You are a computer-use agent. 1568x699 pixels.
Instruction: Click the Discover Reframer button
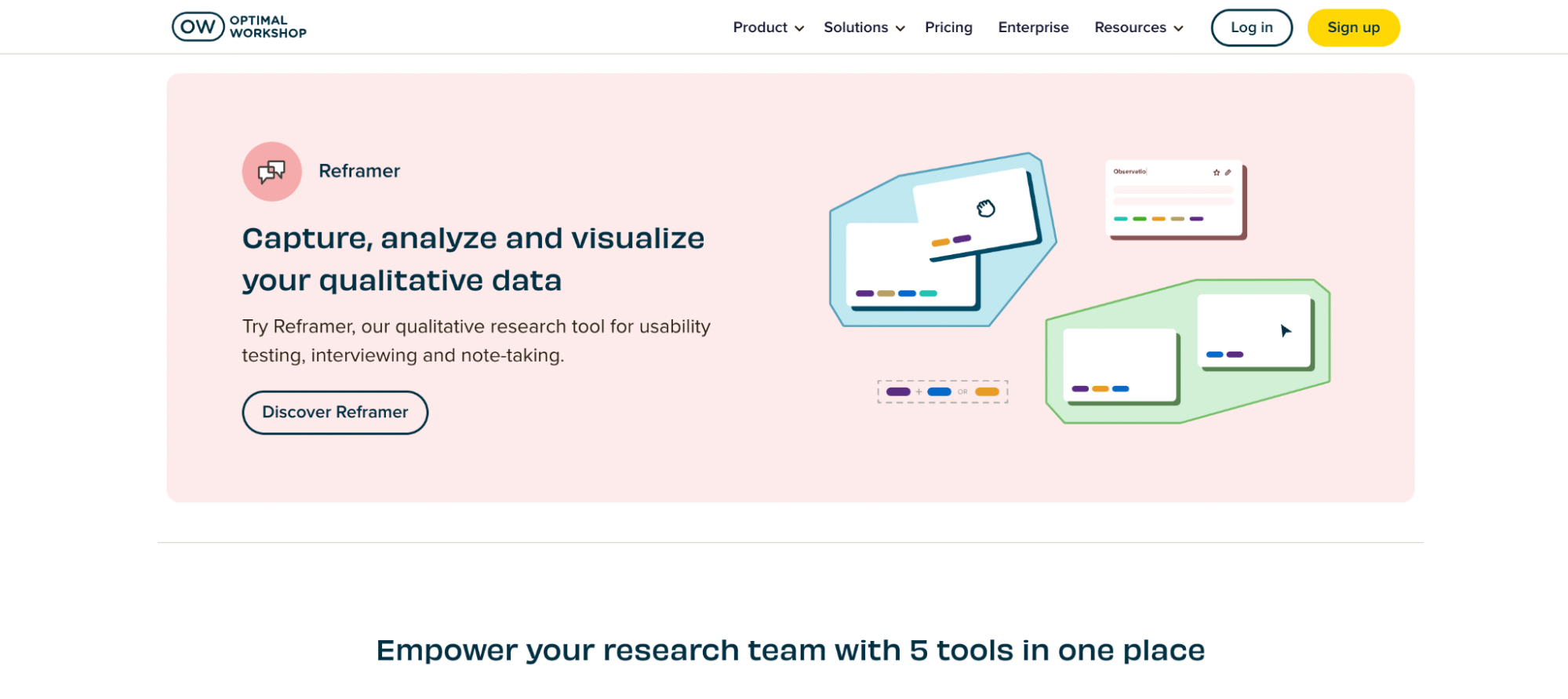[x=335, y=413]
